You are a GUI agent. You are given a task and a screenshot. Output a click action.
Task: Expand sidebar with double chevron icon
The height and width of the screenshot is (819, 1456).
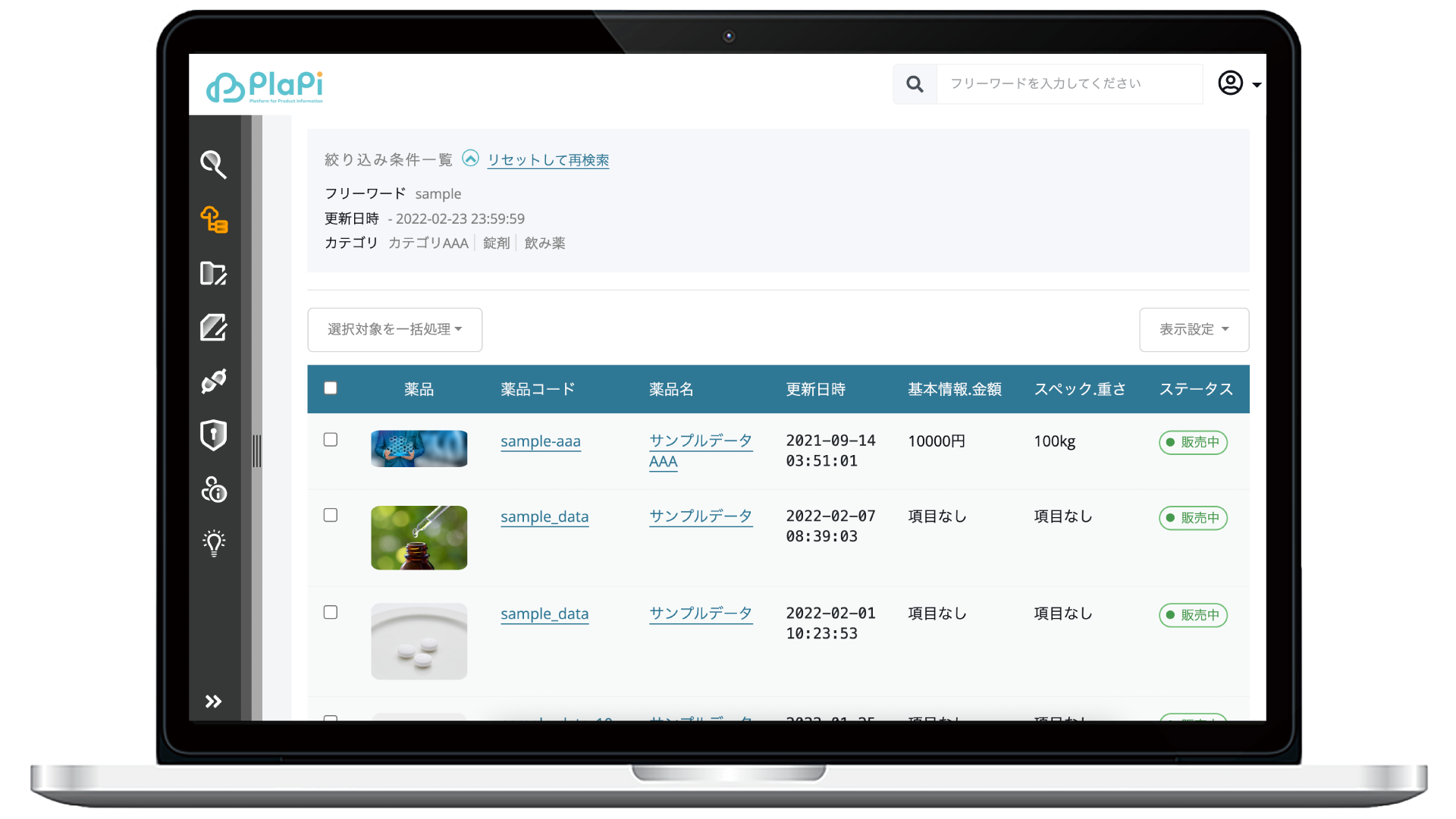(x=213, y=701)
